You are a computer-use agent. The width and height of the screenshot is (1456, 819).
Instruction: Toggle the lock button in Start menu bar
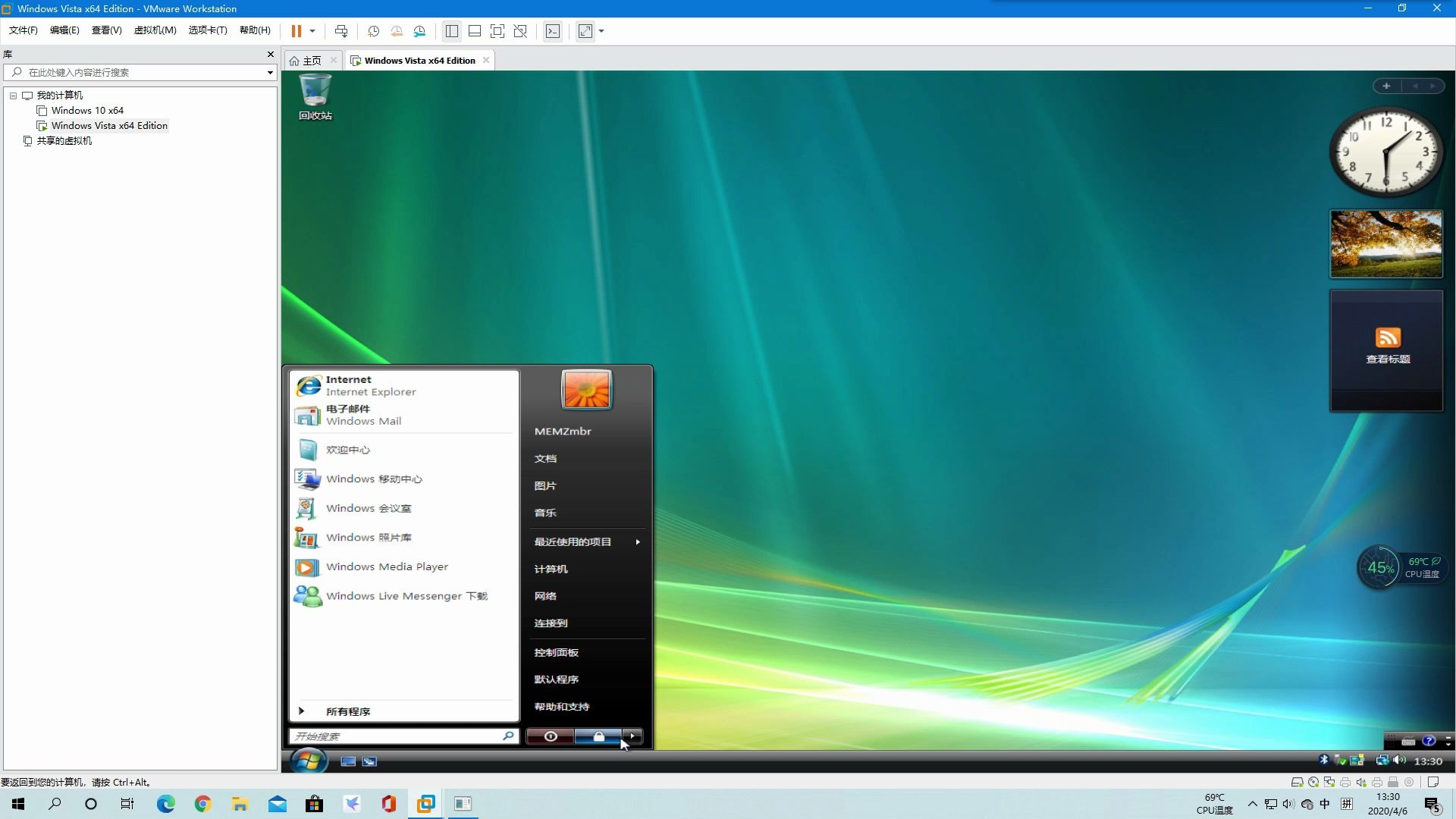598,736
